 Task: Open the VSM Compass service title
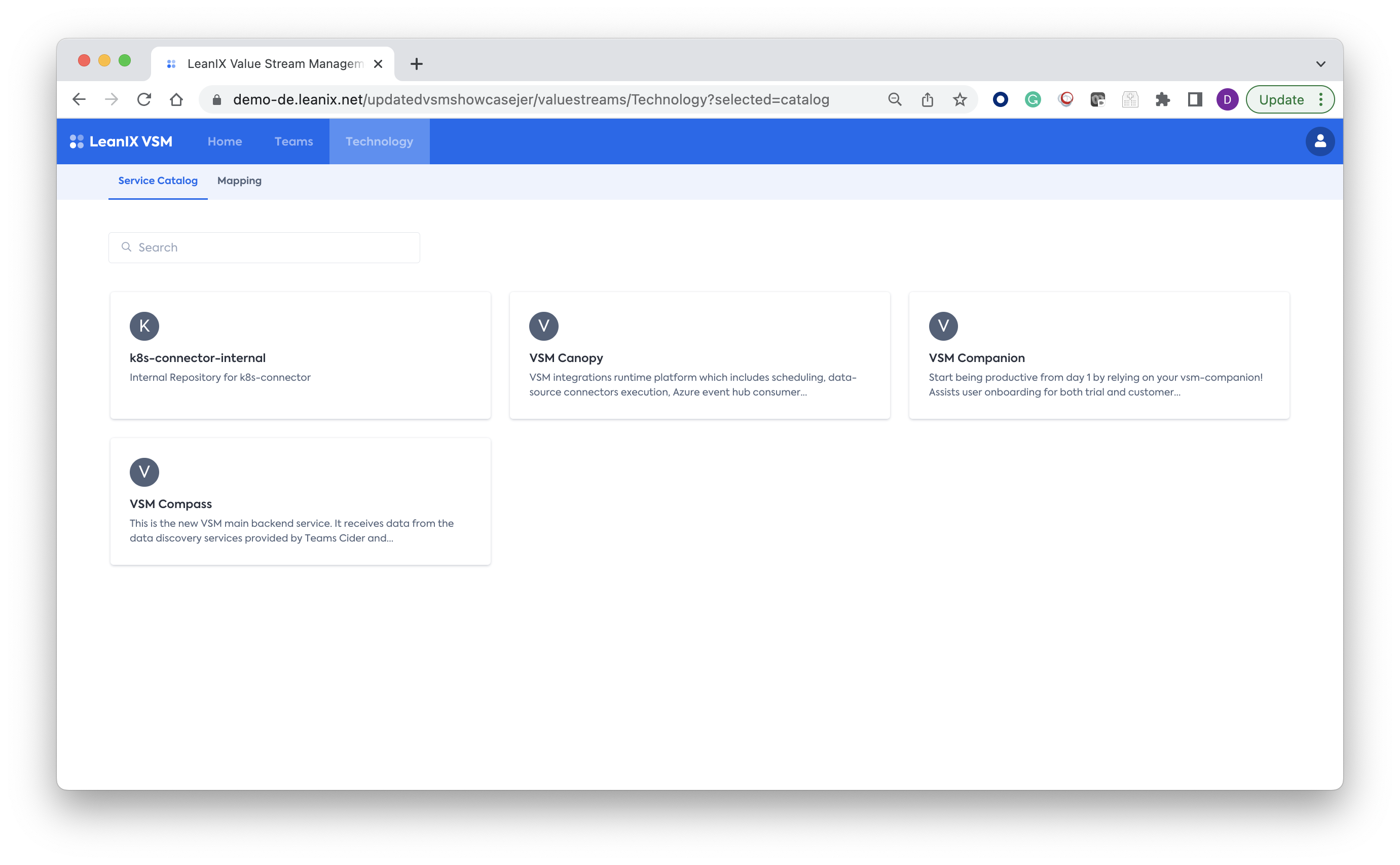tap(170, 504)
